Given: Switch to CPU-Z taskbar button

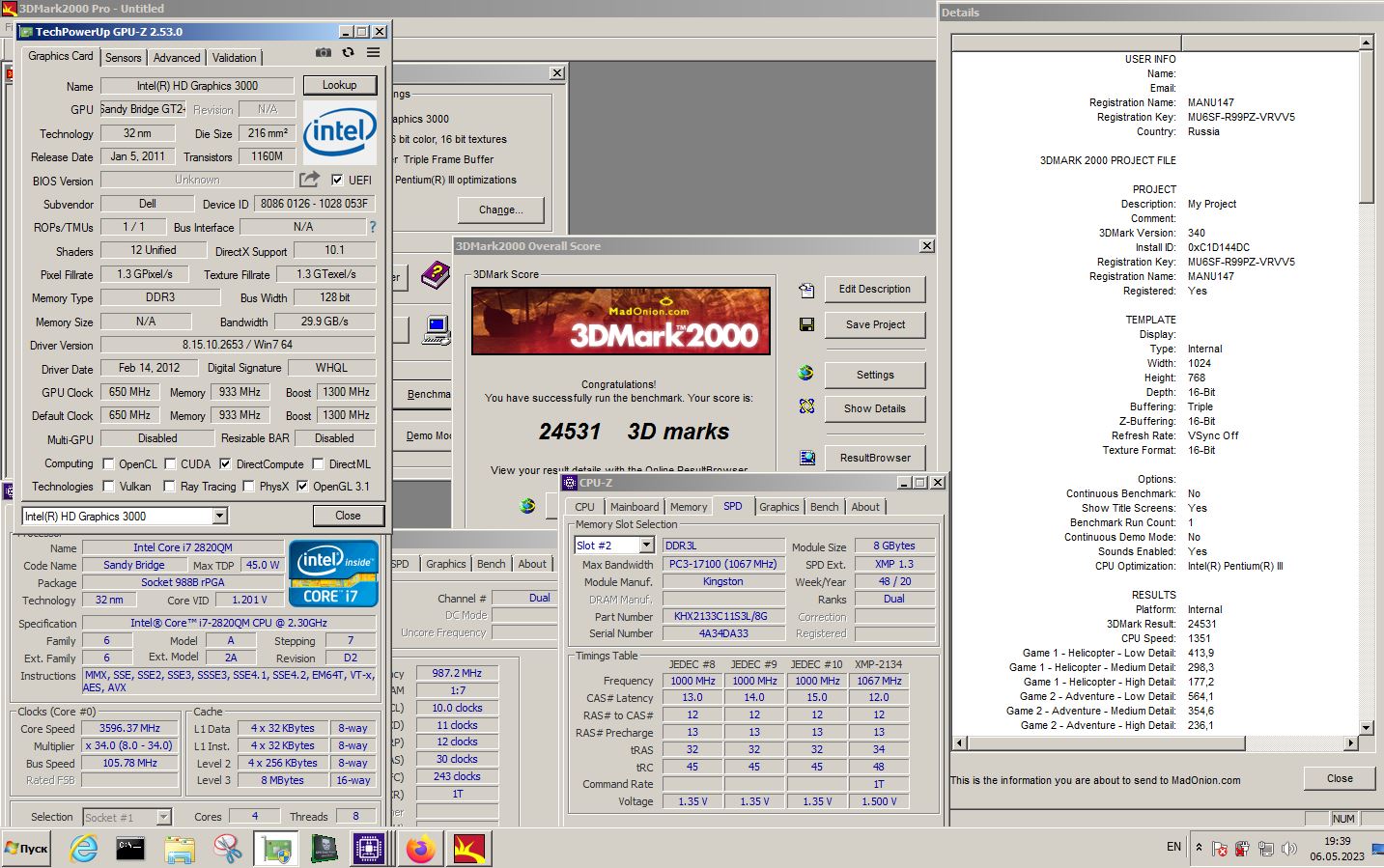Looking at the screenshot, I should [369, 849].
